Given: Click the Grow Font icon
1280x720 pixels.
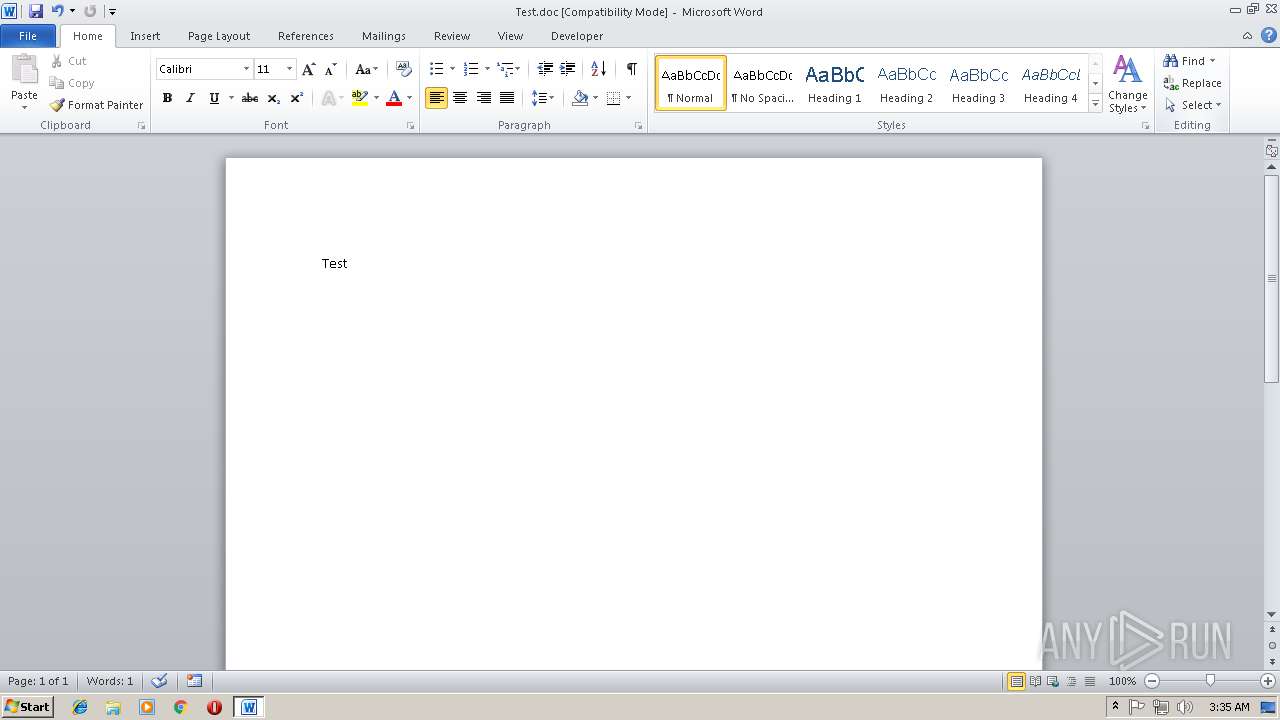Looking at the screenshot, I should (x=308, y=69).
